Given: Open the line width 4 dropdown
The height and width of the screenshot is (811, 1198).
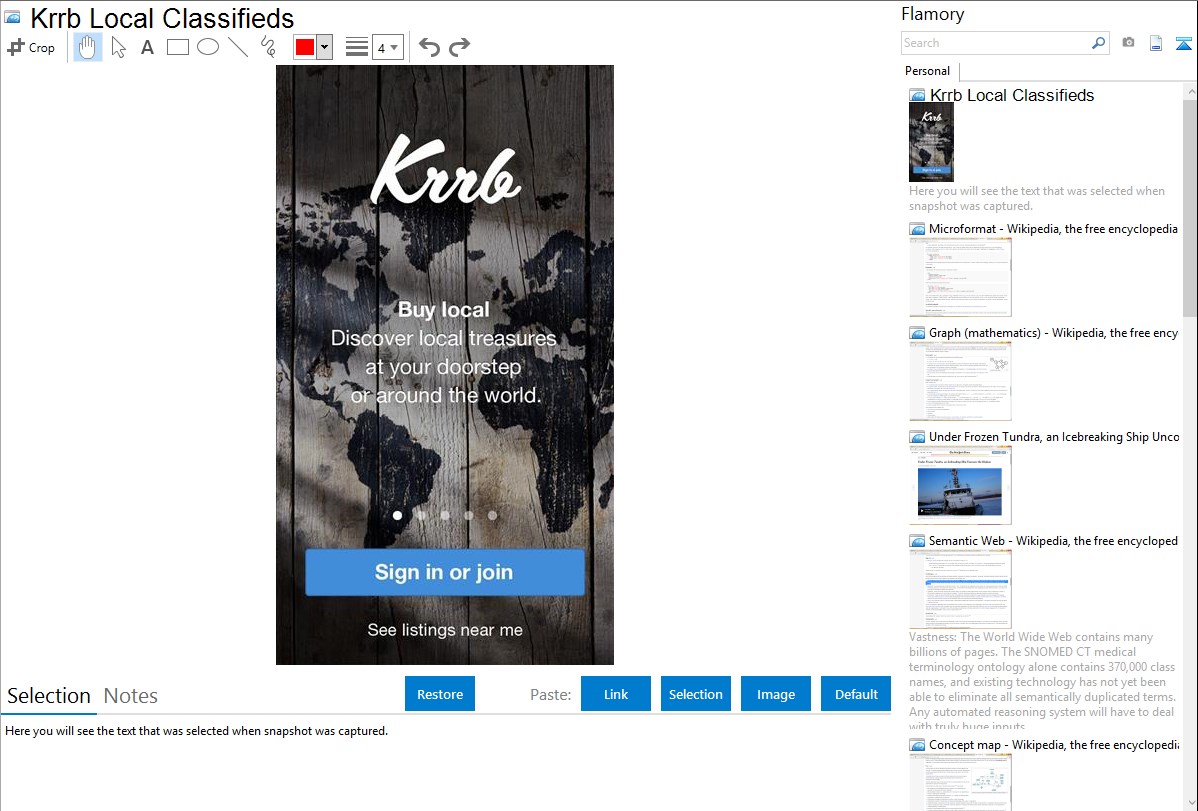Looking at the screenshot, I should coord(387,47).
